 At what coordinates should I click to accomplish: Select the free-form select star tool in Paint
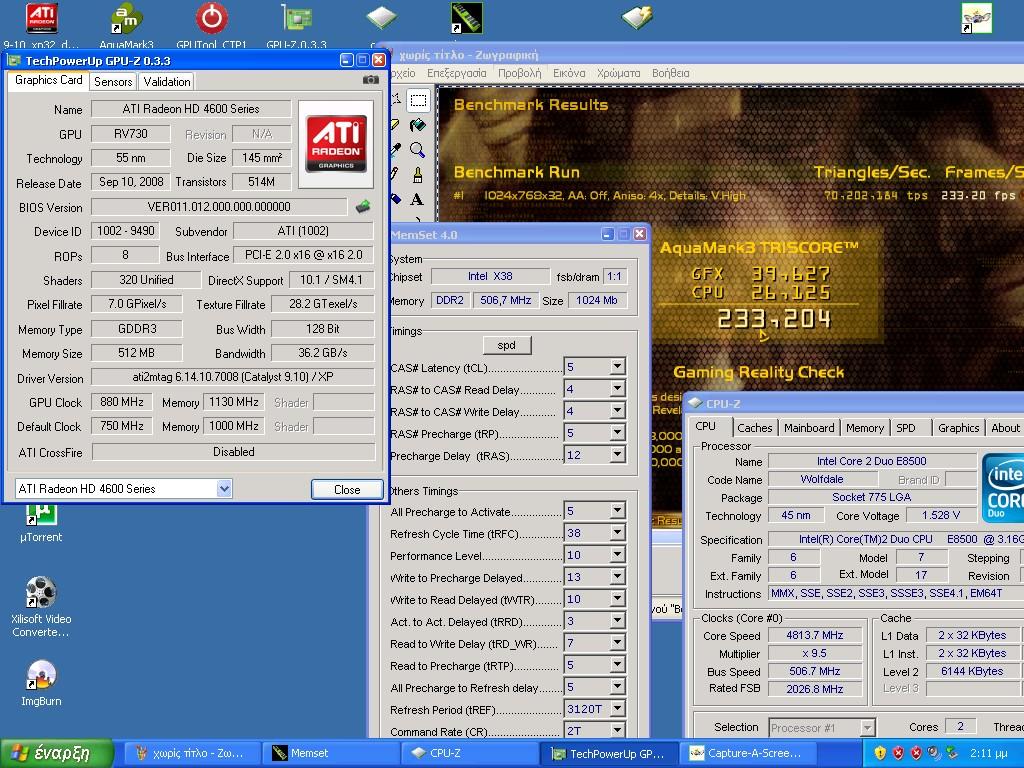coord(396,100)
